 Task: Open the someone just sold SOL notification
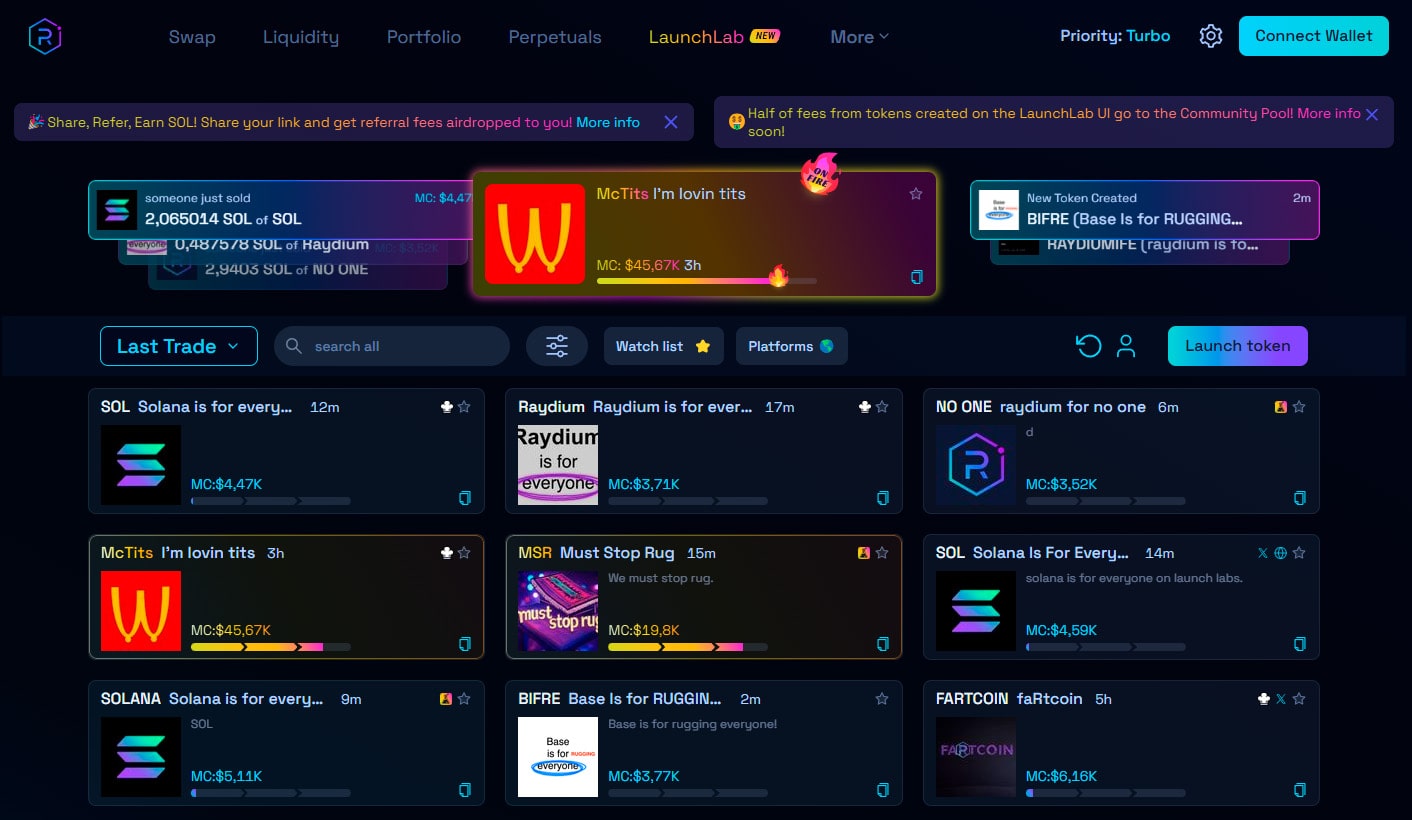(280, 210)
